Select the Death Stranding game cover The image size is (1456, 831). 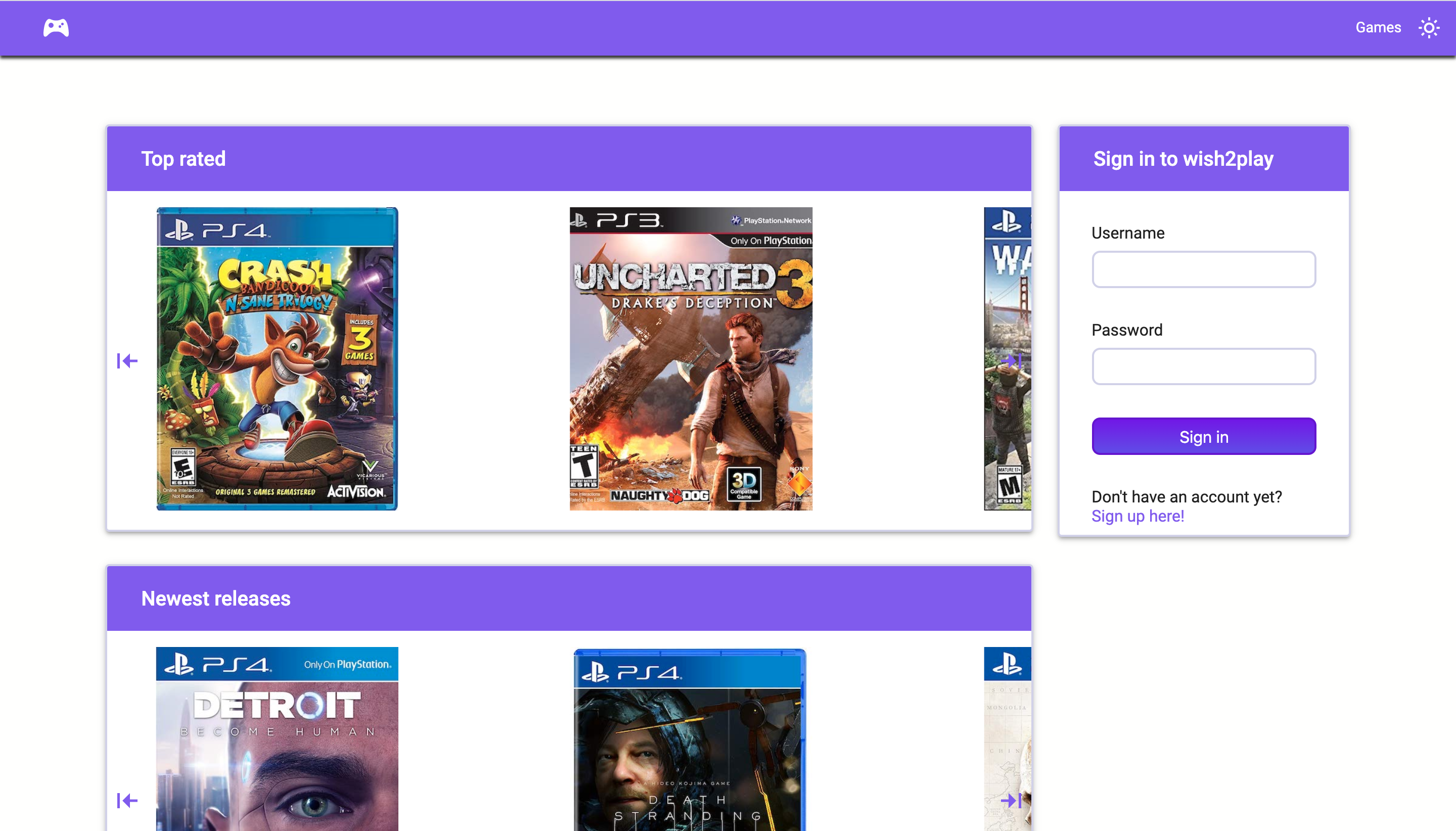pyautogui.click(x=690, y=739)
